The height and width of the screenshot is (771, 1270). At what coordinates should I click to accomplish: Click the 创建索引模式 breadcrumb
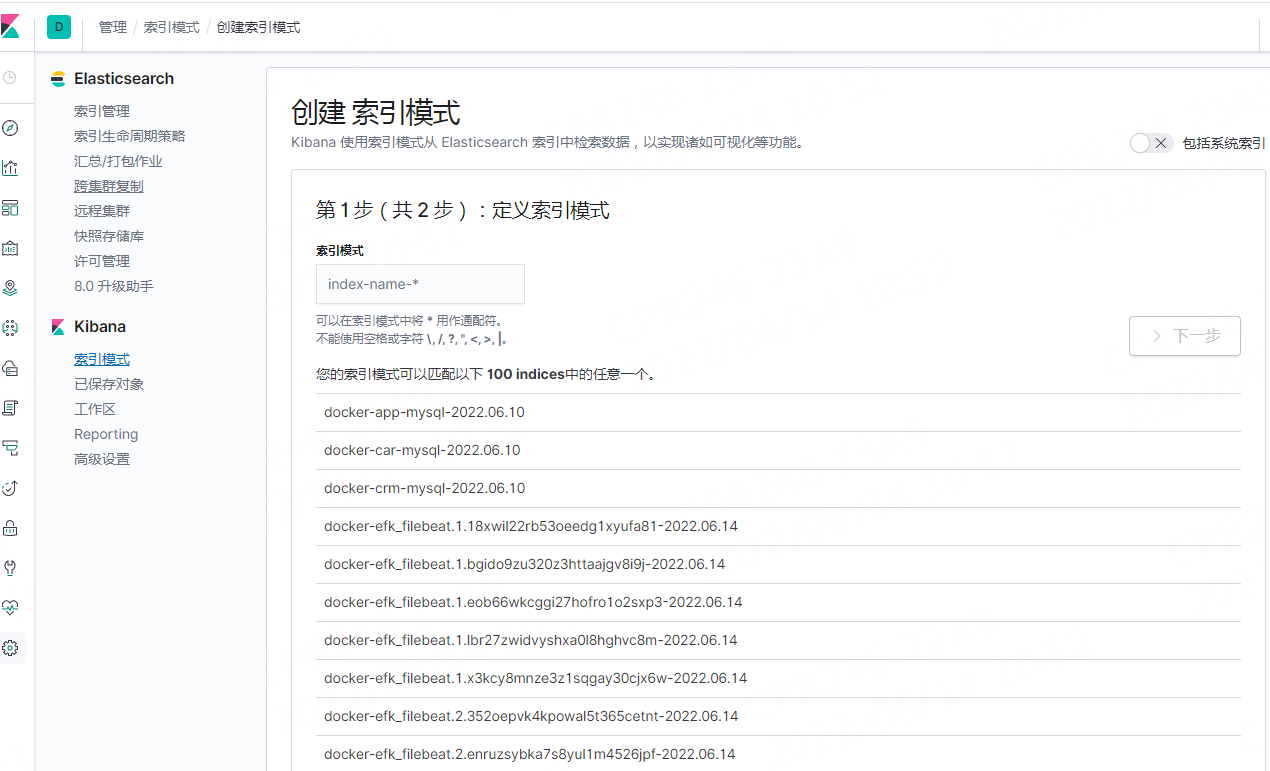click(258, 27)
